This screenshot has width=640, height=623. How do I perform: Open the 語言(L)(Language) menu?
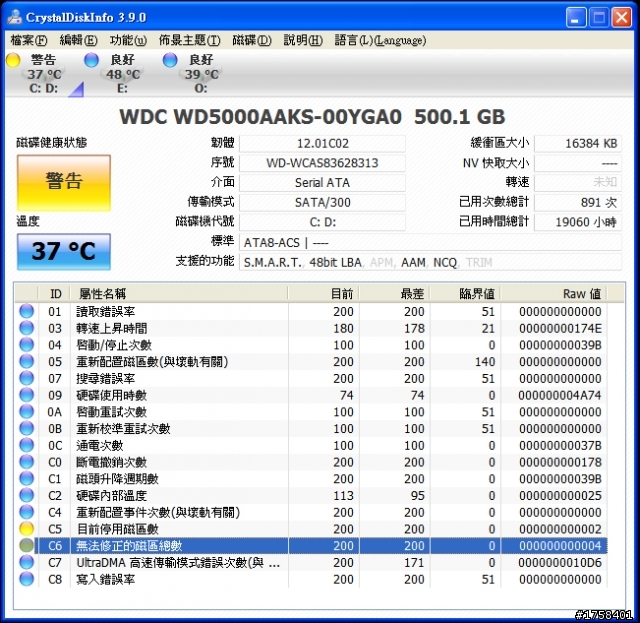pos(380,40)
